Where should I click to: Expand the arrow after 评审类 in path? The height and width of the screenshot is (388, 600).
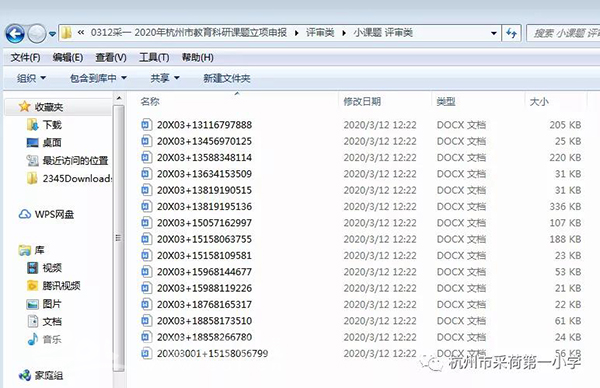(344, 33)
